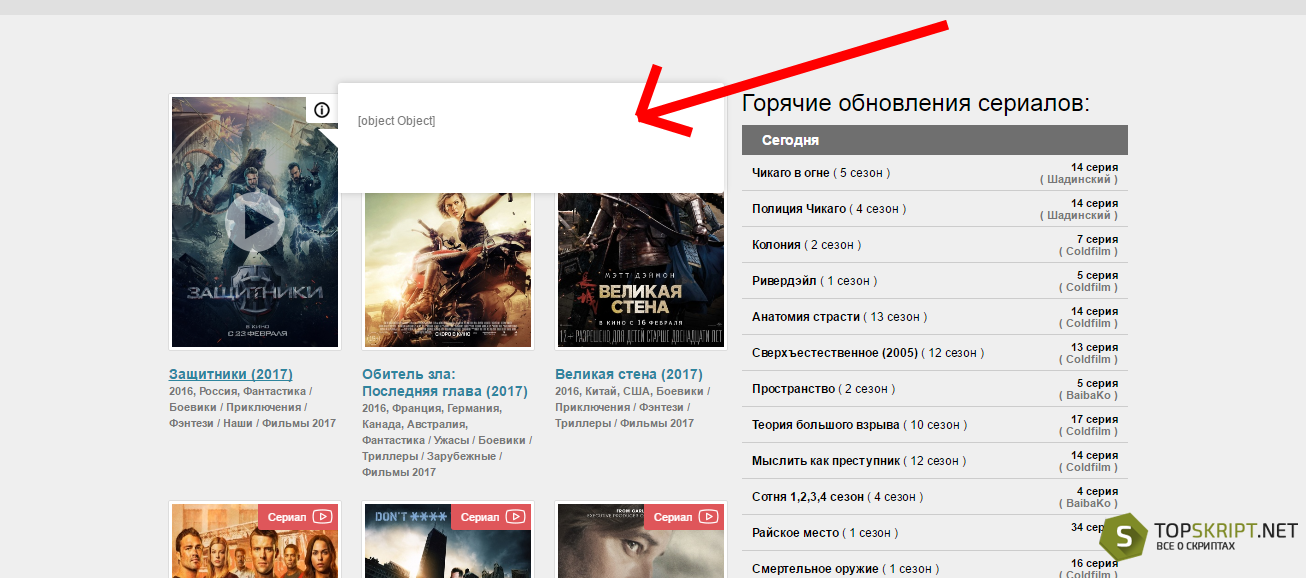
Task: Click the '[object Object]' tooltip text
Action: click(396, 121)
